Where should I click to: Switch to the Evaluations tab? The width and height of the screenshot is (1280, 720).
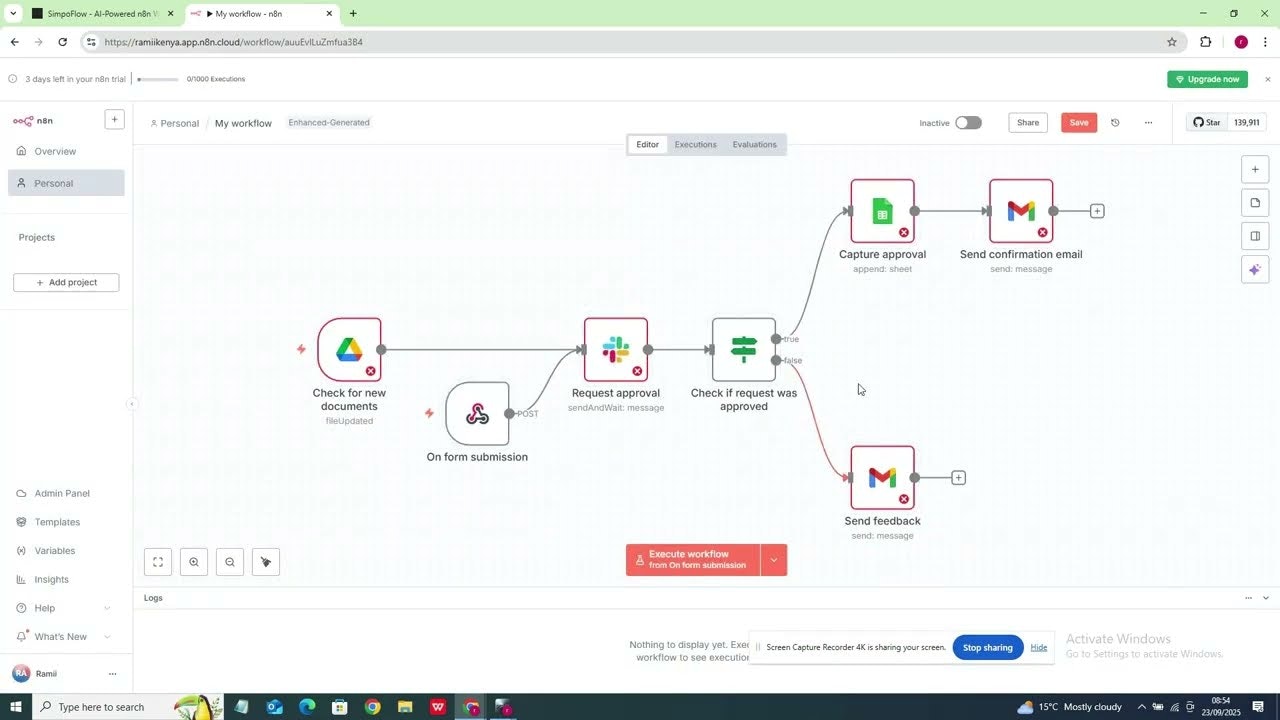(754, 145)
